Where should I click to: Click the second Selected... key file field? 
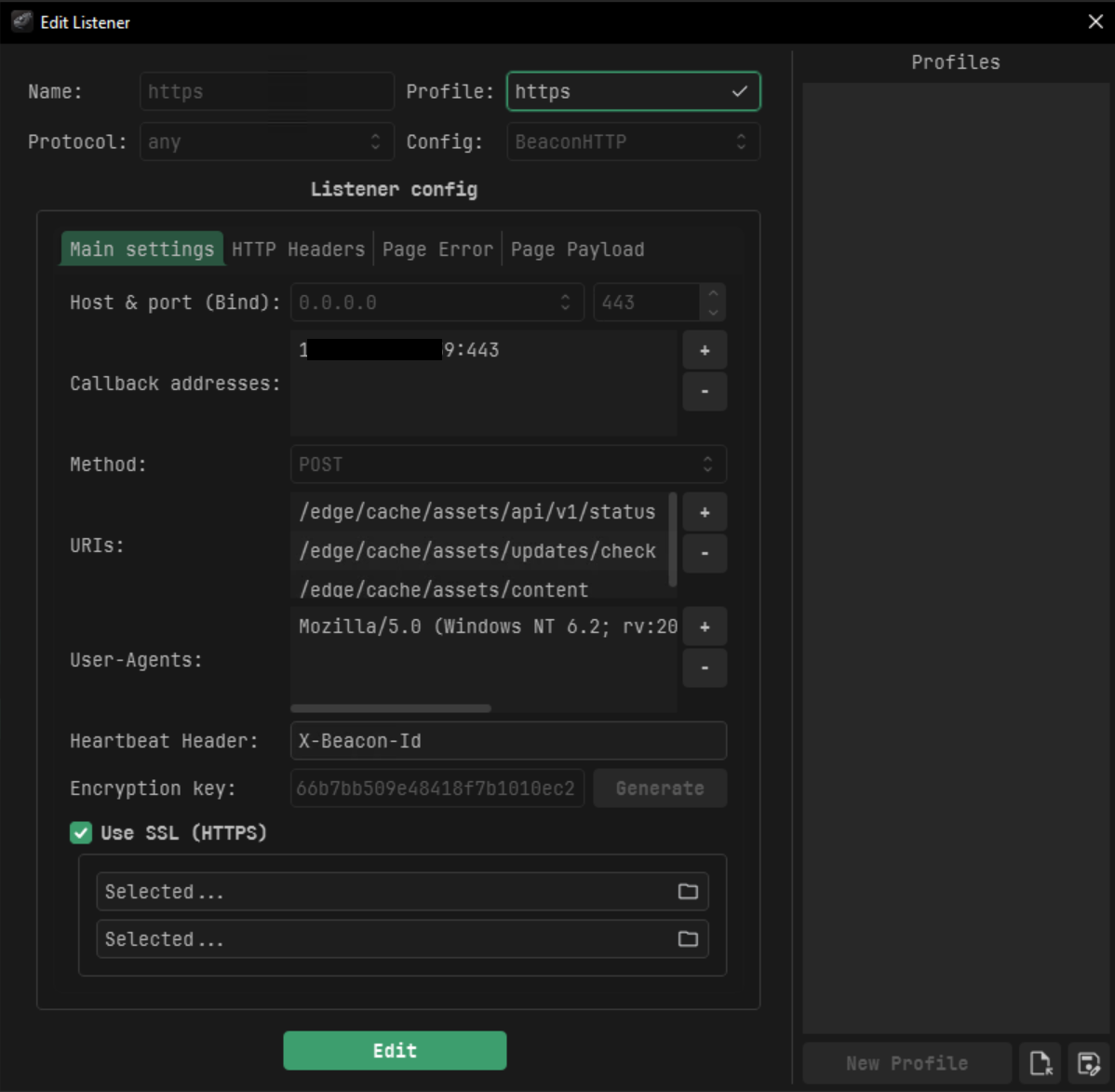[x=402, y=939]
